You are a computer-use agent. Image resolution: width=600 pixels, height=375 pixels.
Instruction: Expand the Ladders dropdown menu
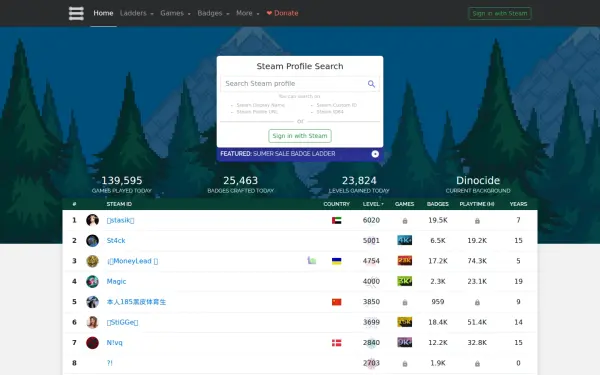[137, 13]
